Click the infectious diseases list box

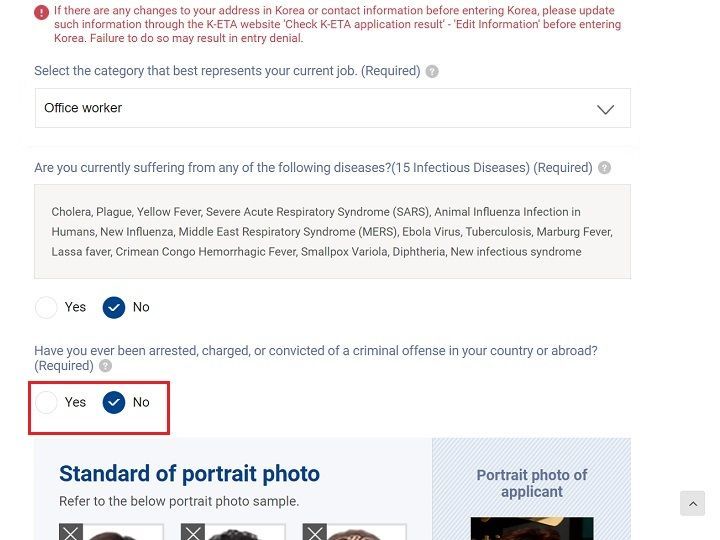(332, 231)
